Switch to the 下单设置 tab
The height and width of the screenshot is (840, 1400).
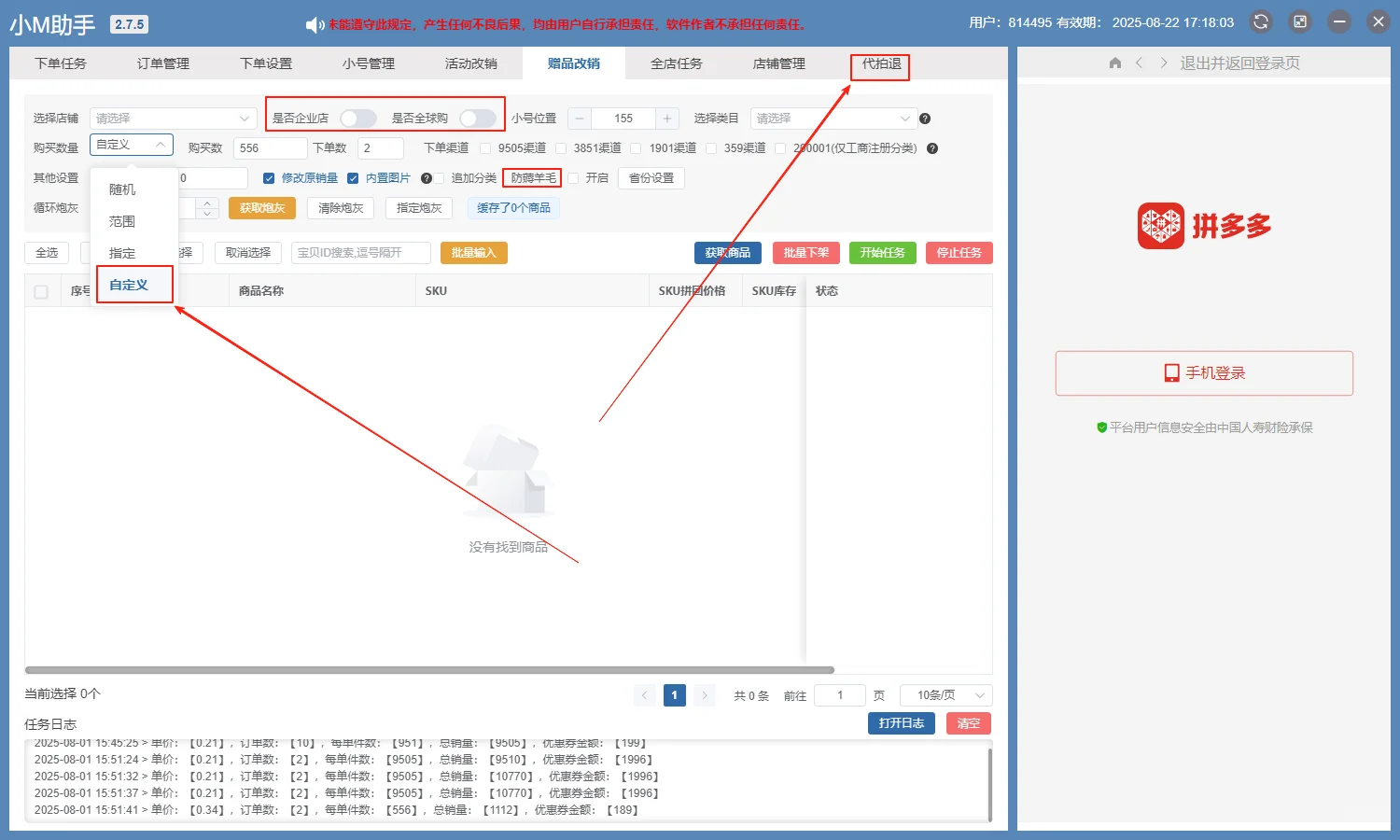266,63
